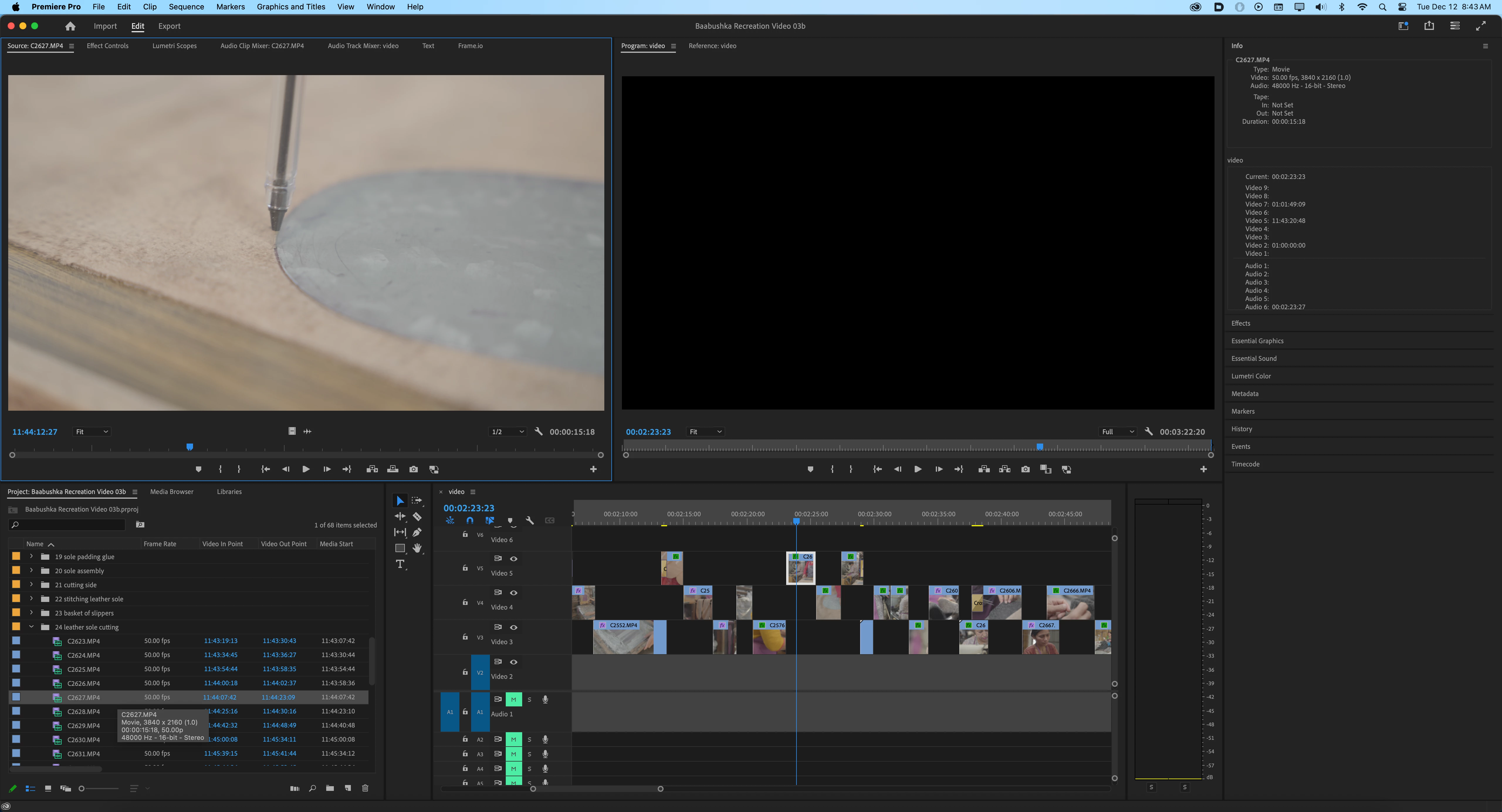Open the Sequence menu
The height and width of the screenshot is (812, 1502).
(186, 7)
